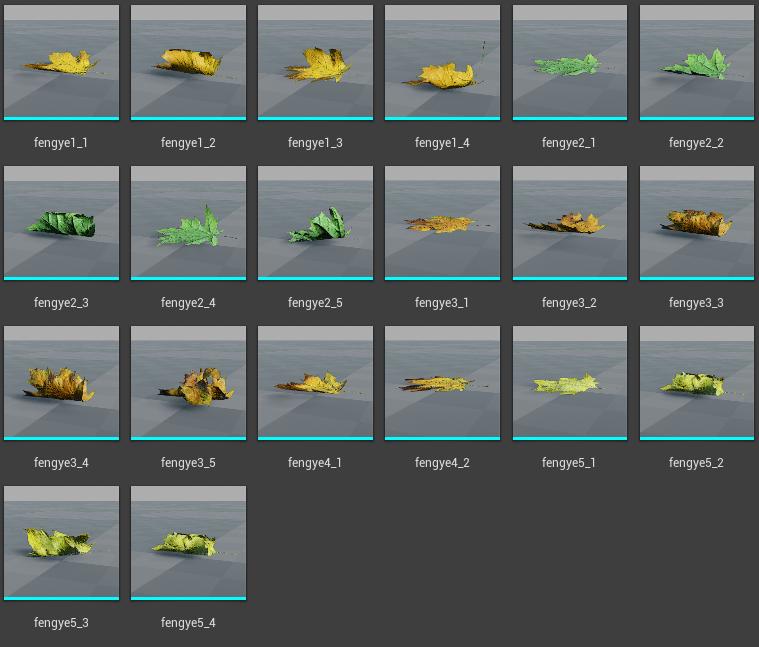This screenshot has height=647, width=759.
Task: Click the fengye3_3 asset name
Action: (696, 303)
